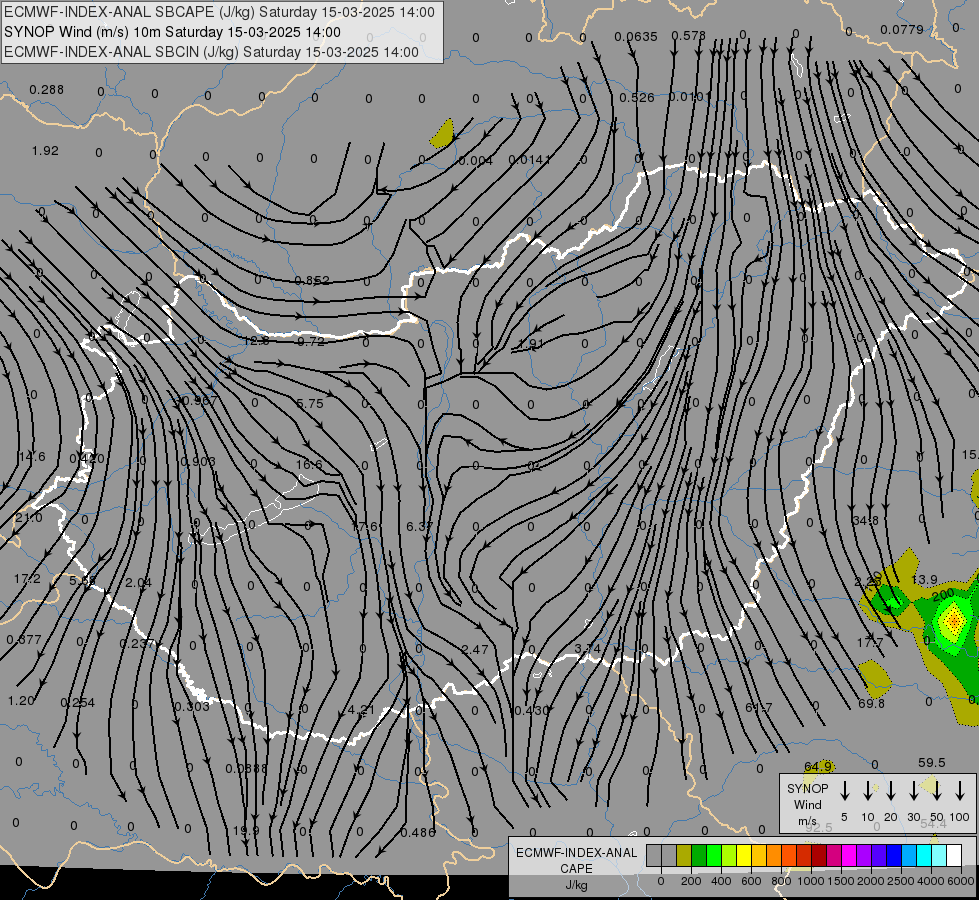This screenshot has height=900, width=979.
Task: Select the pure yellow CAPE legend swatch
Action: click(x=744, y=856)
